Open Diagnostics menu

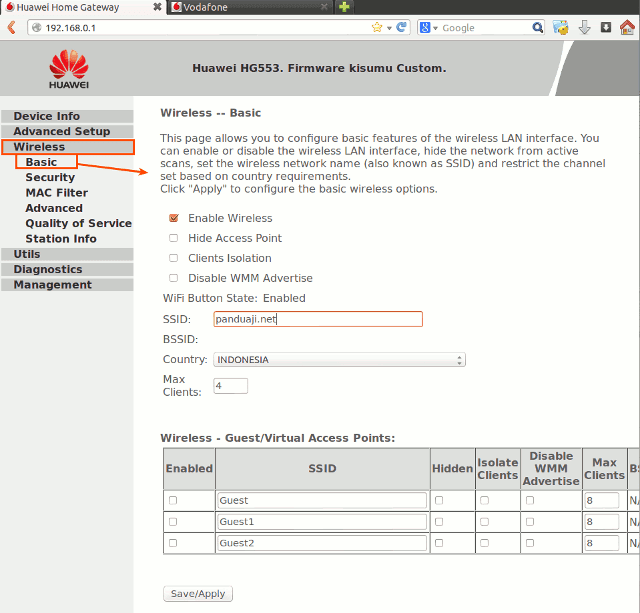67,269
